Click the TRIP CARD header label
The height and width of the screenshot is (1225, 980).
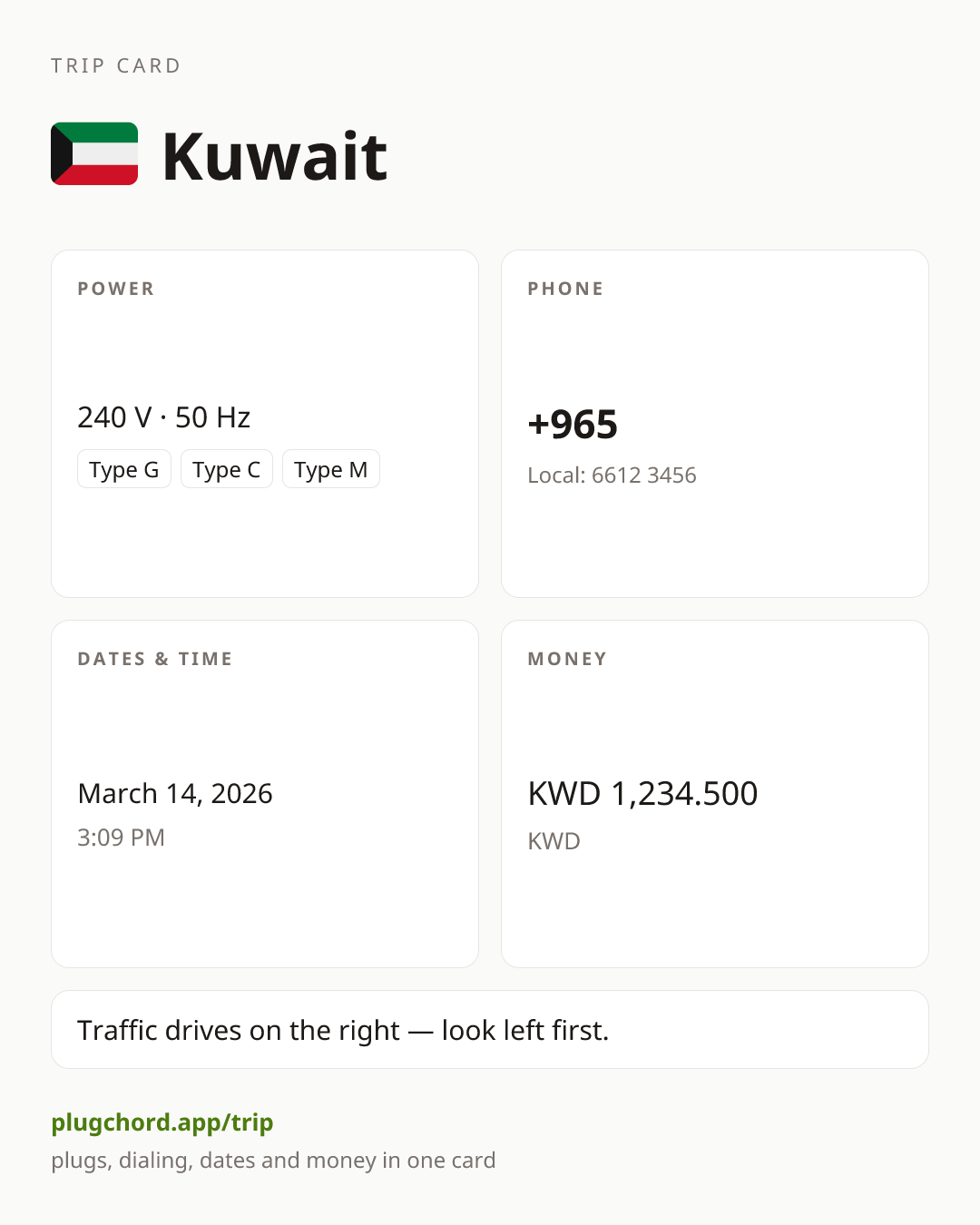pyautogui.click(x=116, y=66)
